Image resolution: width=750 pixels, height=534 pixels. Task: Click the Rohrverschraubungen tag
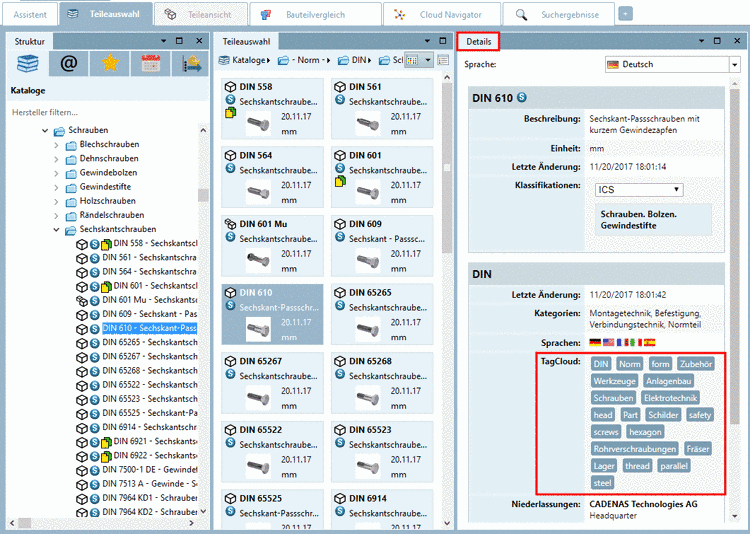[635, 449]
